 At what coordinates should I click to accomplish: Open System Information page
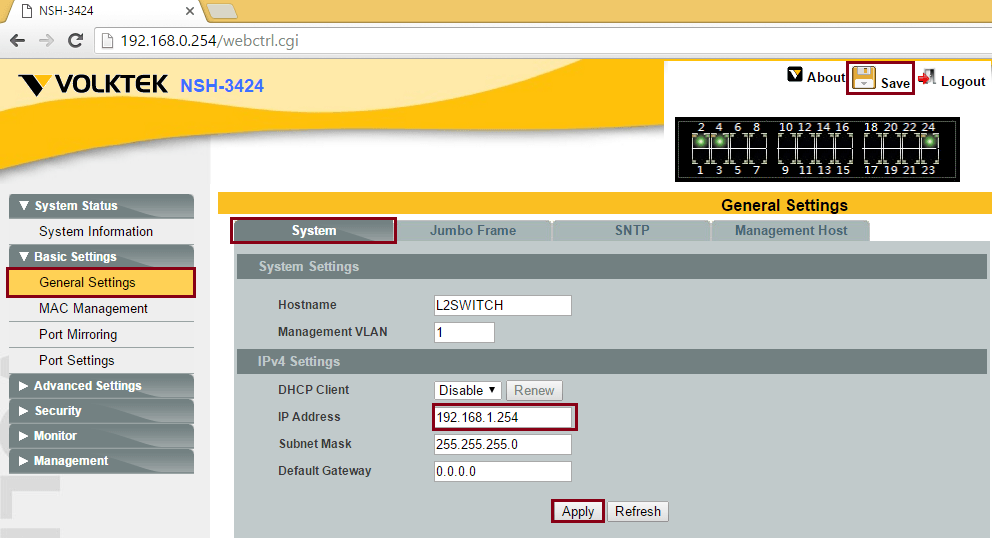point(96,232)
